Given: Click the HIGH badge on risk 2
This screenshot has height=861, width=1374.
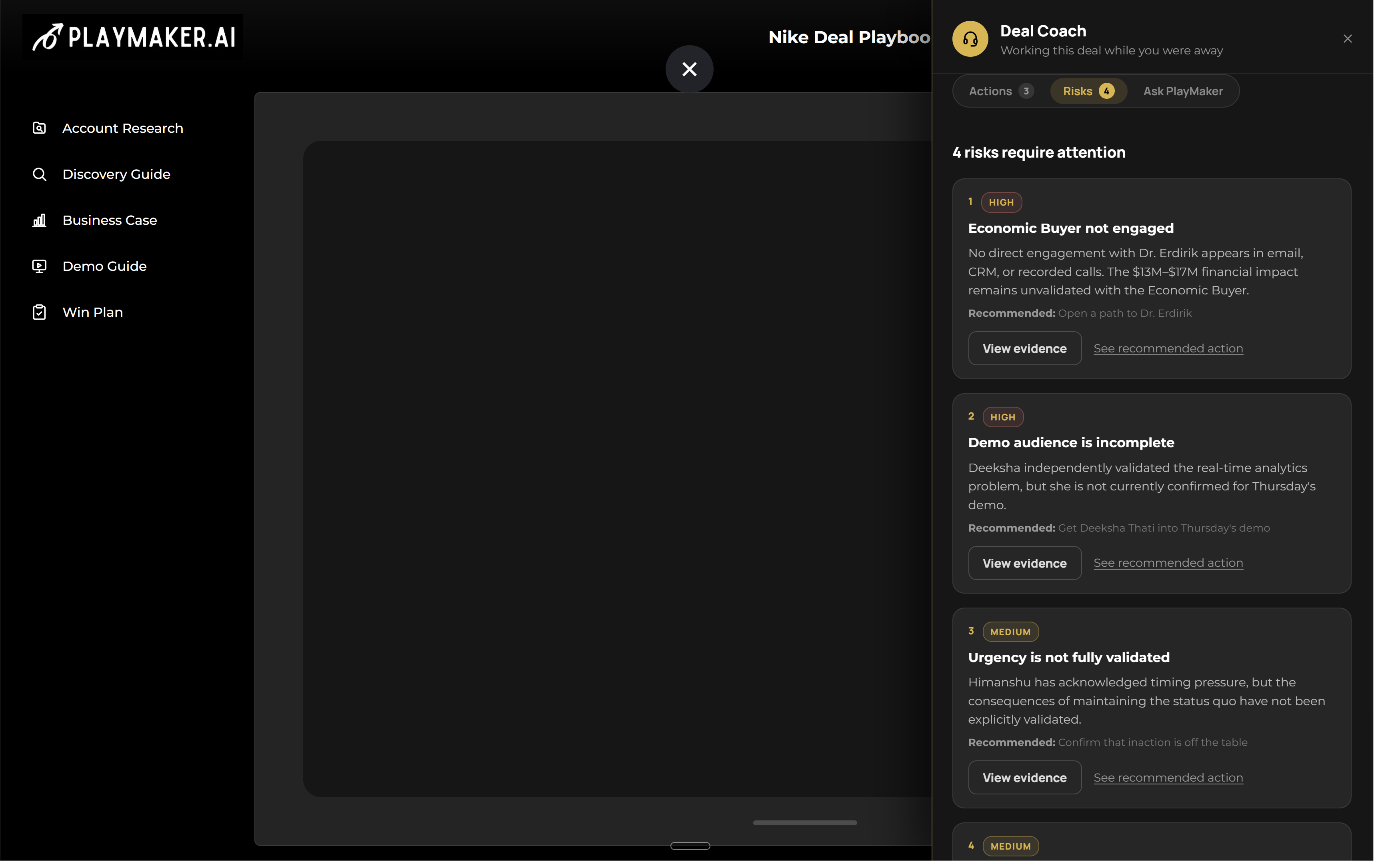Looking at the screenshot, I should click(x=1003, y=417).
